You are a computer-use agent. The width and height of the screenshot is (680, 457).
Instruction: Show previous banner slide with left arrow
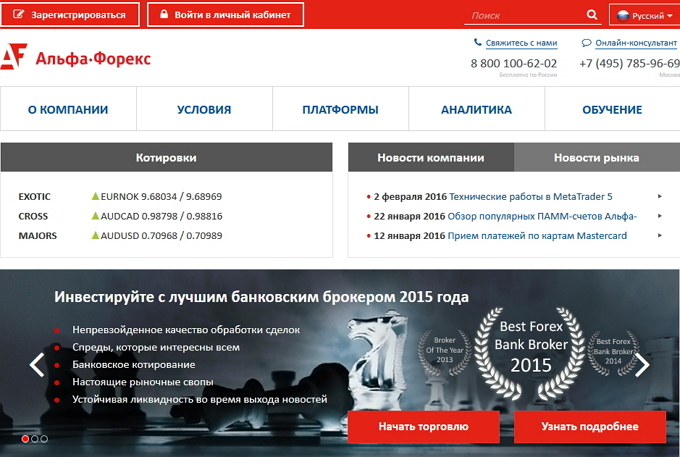tap(37, 365)
